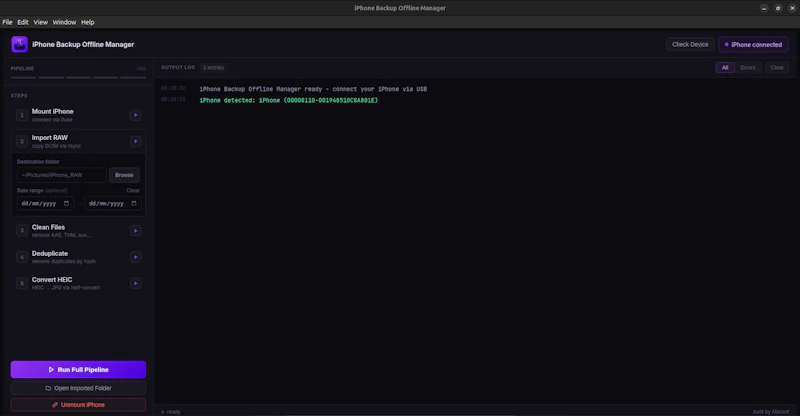The image size is (800, 416).
Task: Run the Mount iPhone step play icon
Action: tap(136, 115)
